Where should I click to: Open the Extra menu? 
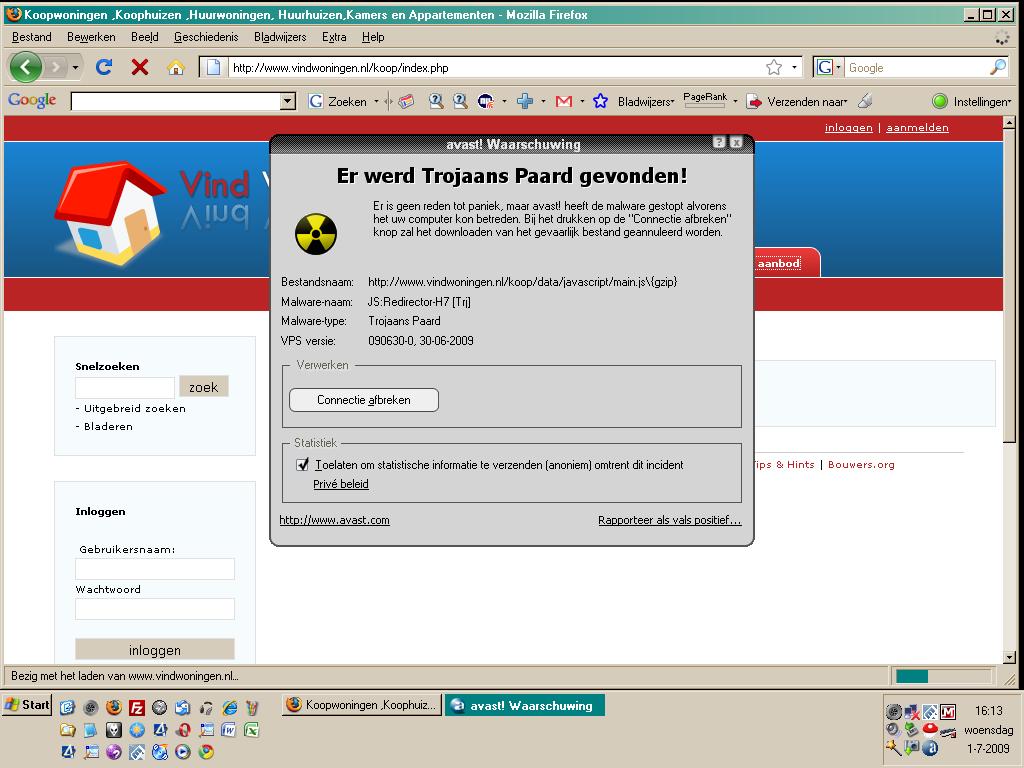(334, 37)
